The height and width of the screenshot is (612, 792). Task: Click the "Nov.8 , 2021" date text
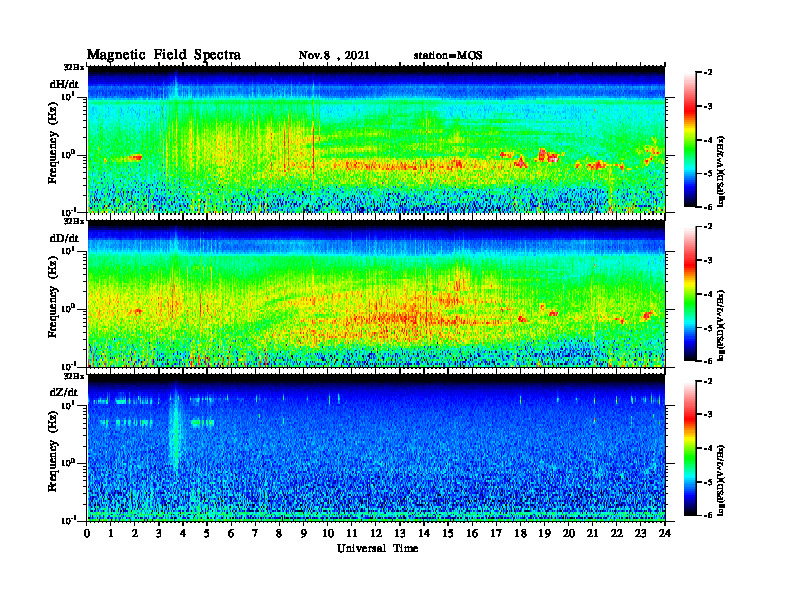pos(334,56)
